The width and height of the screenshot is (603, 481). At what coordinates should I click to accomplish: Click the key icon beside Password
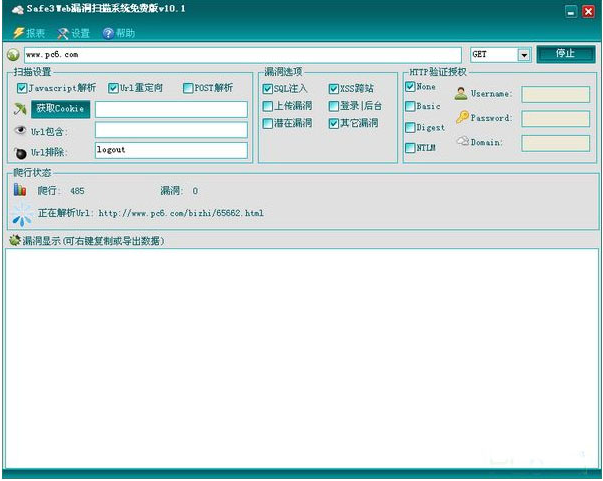[462, 118]
